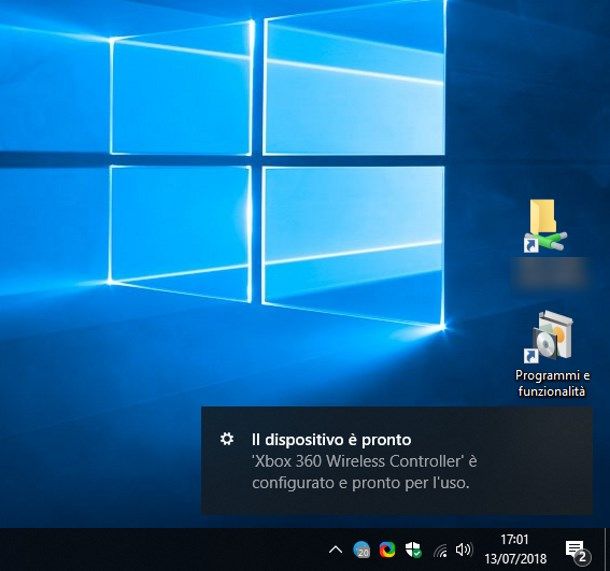Click the 'Xbox 360 Wireless Controller' notification message
610x571 pixels.
pyautogui.click(x=364, y=472)
